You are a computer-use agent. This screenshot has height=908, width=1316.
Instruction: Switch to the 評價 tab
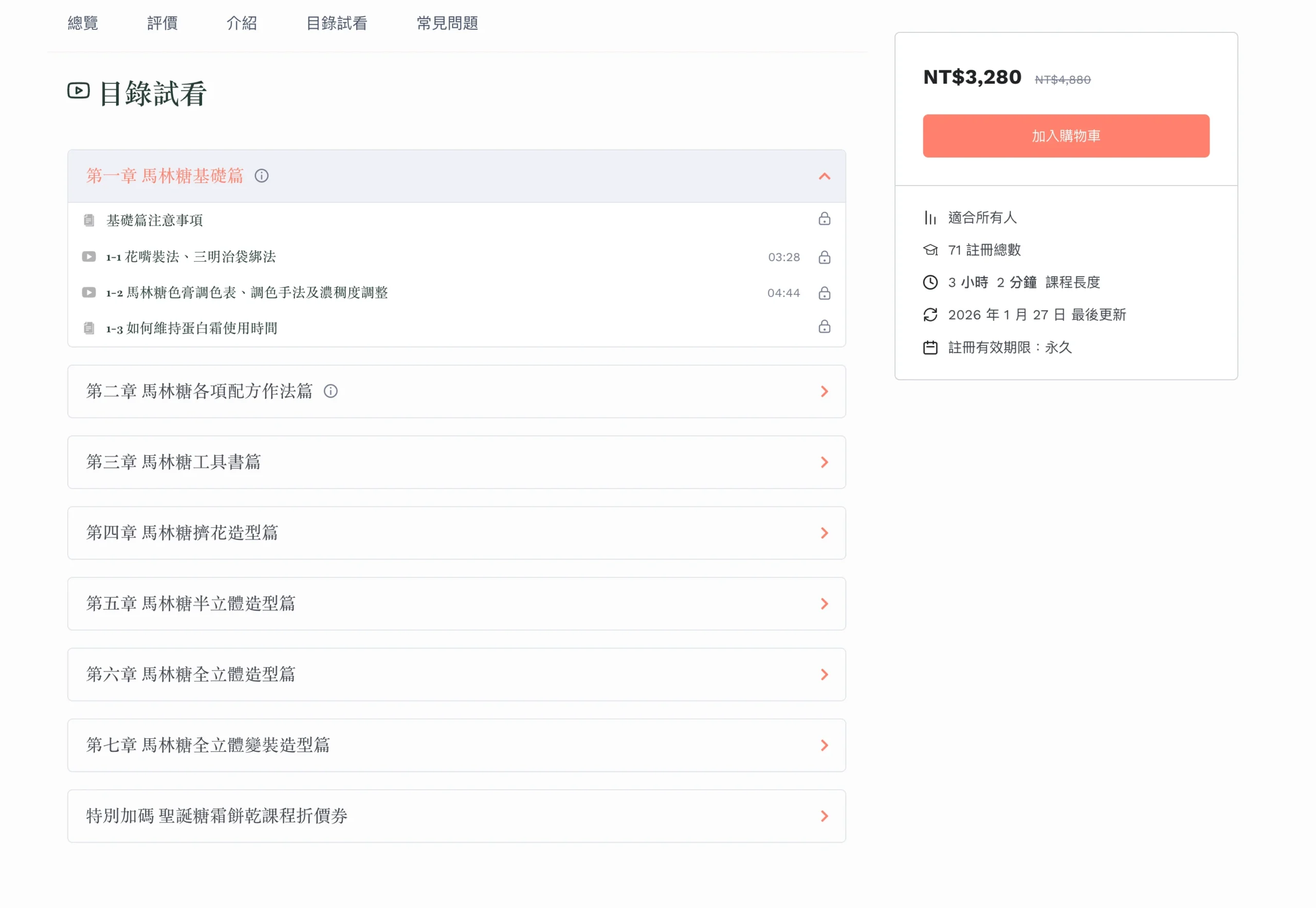162,23
